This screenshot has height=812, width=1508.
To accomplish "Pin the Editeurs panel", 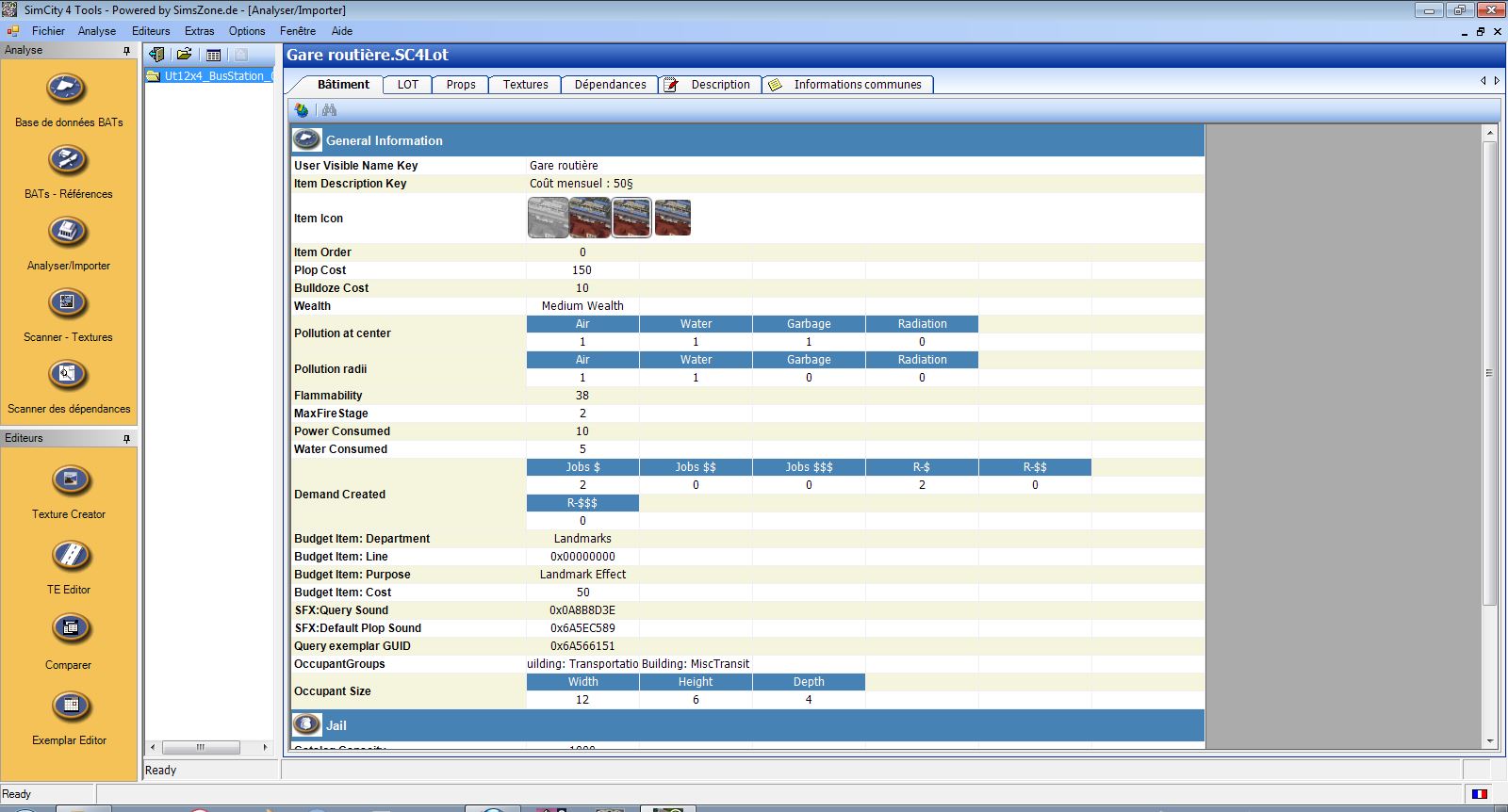I will (x=126, y=439).
